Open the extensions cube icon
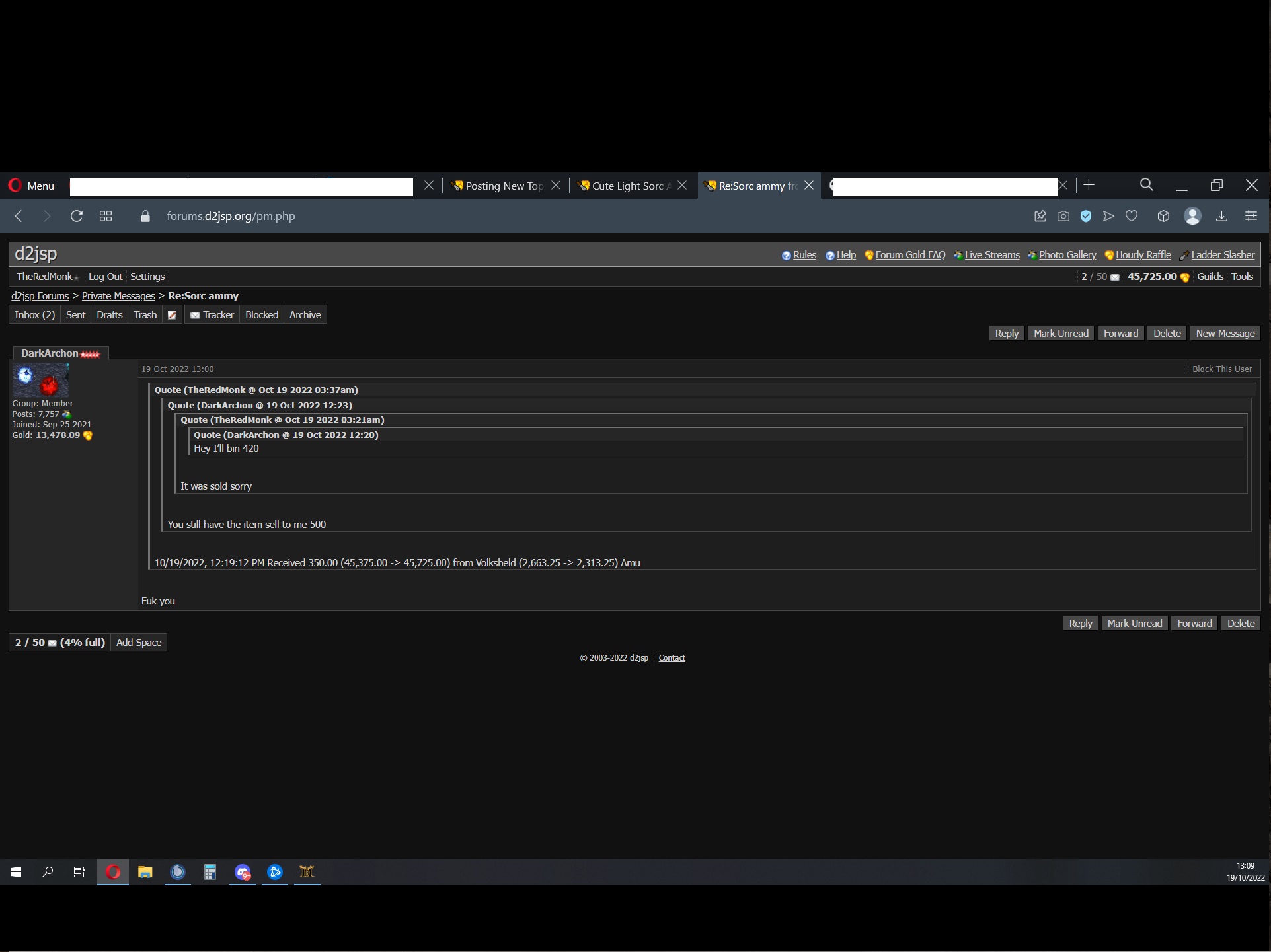 (x=1164, y=216)
